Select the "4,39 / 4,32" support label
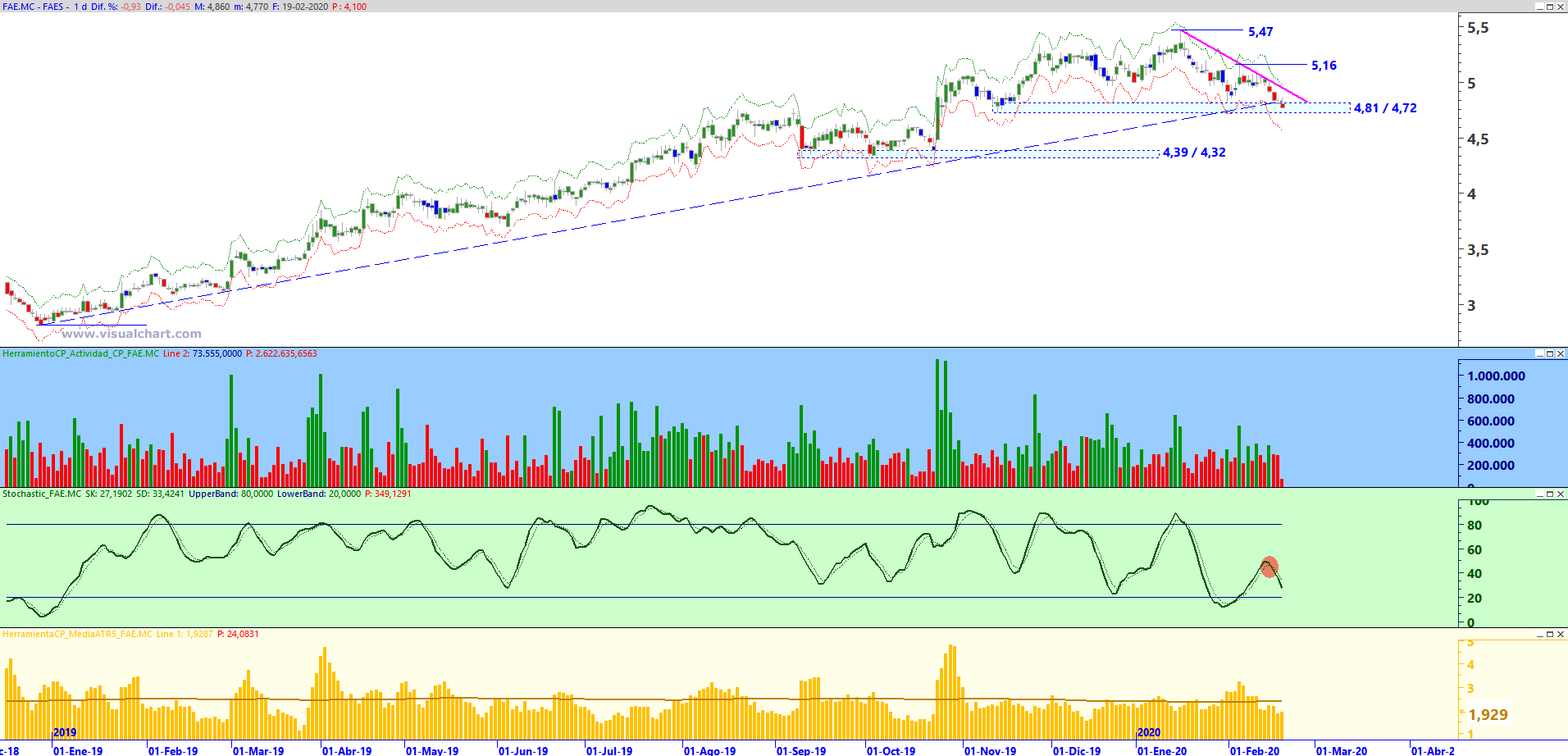The height and width of the screenshot is (756, 1568). [x=1194, y=153]
